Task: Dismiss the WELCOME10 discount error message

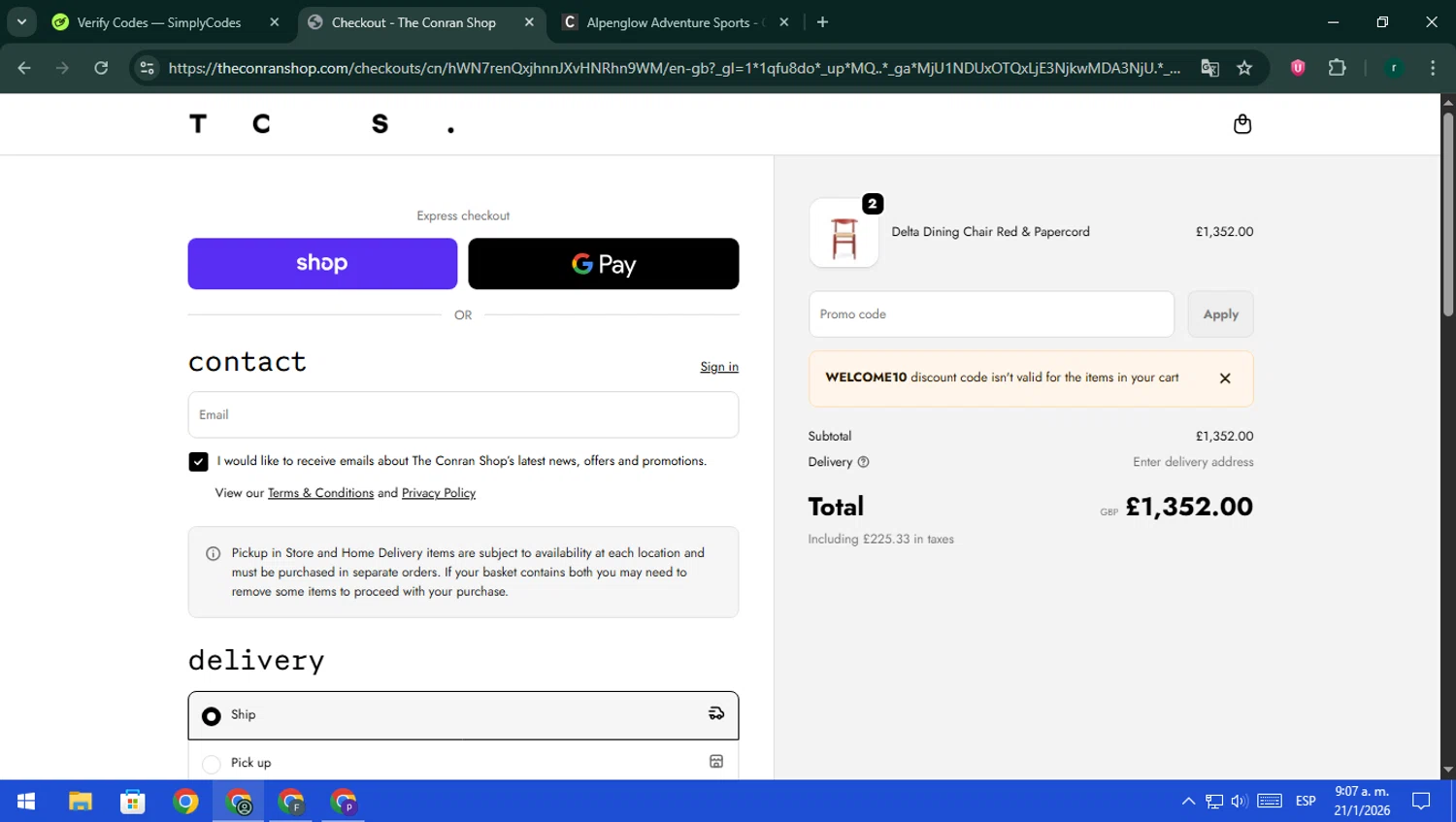Action: 1225,378
